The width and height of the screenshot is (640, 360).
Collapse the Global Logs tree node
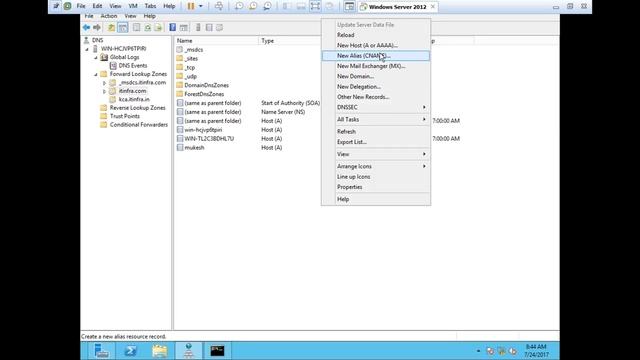pos(96,58)
